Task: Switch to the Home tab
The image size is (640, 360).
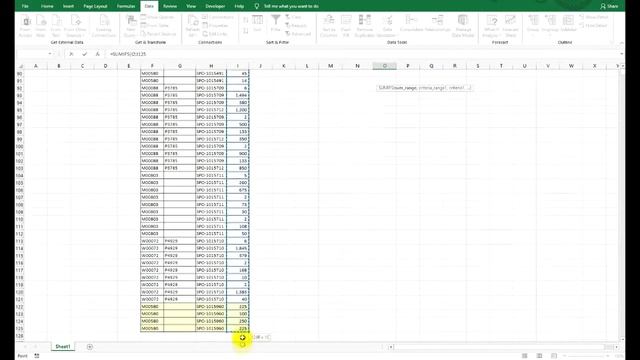Action: point(47,6)
